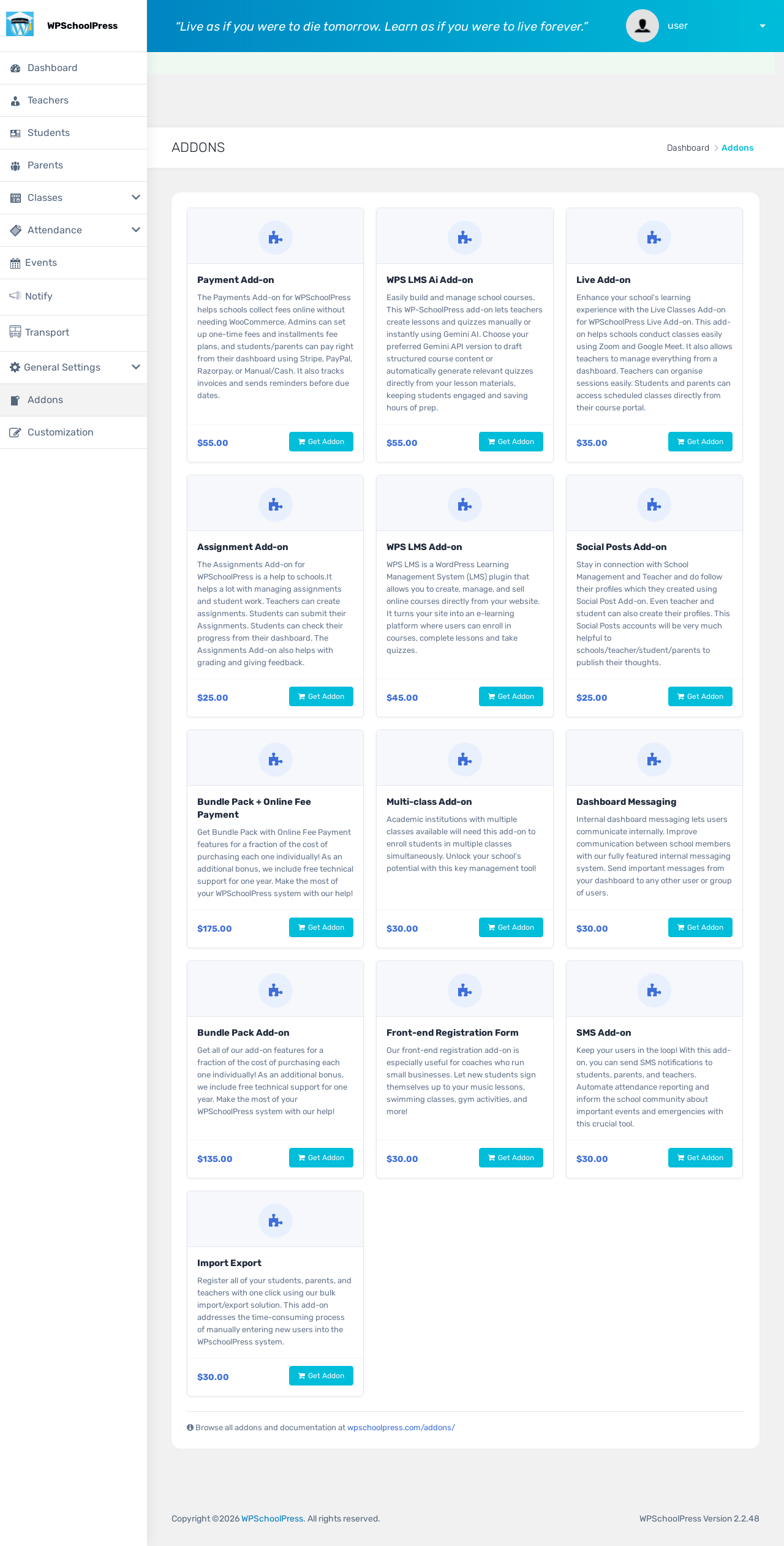The width and height of the screenshot is (784, 1546).
Task: Get the Front-end Registration Form addon
Action: [511, 1158]
